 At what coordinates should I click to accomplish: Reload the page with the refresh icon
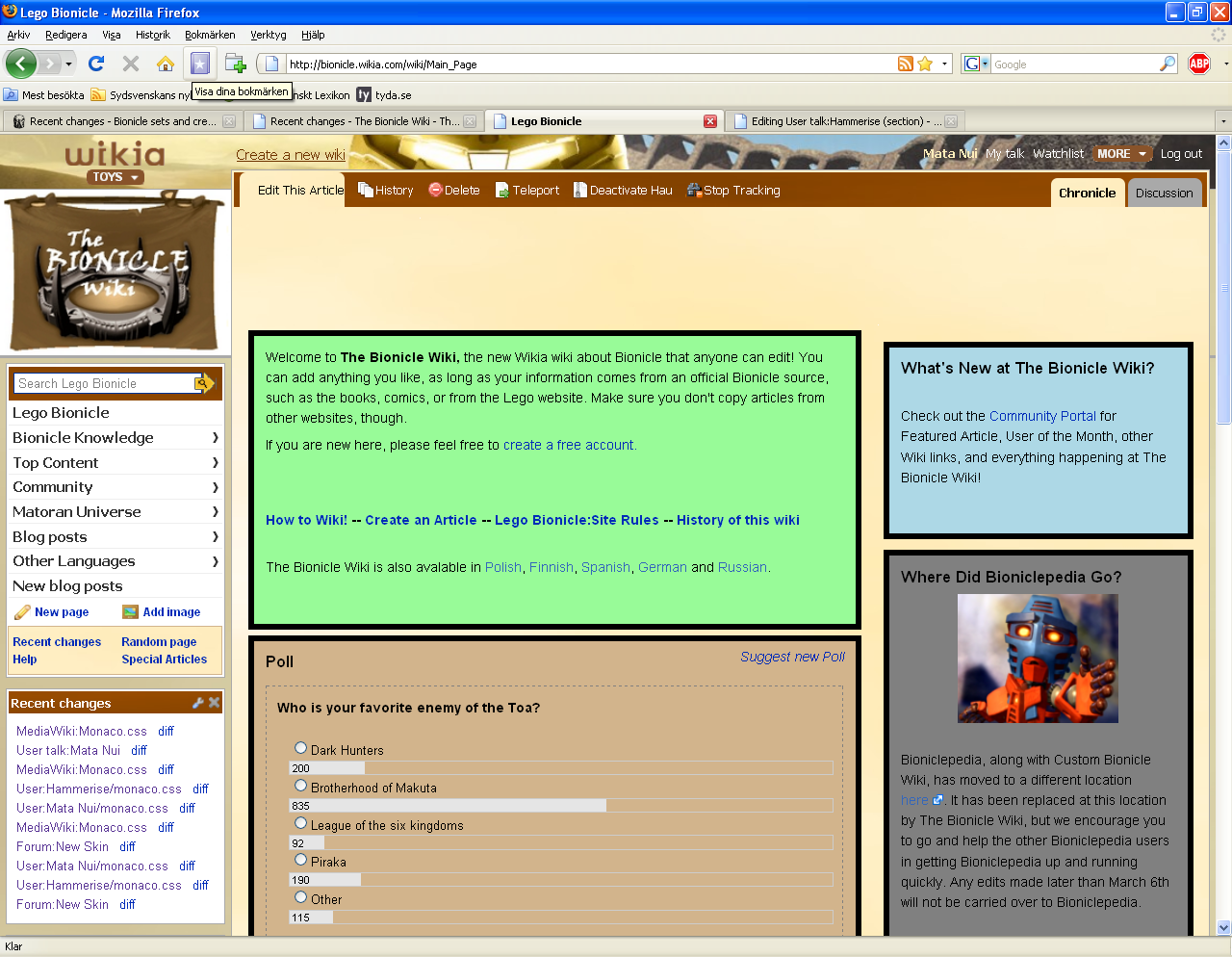(x=96, y=64)
